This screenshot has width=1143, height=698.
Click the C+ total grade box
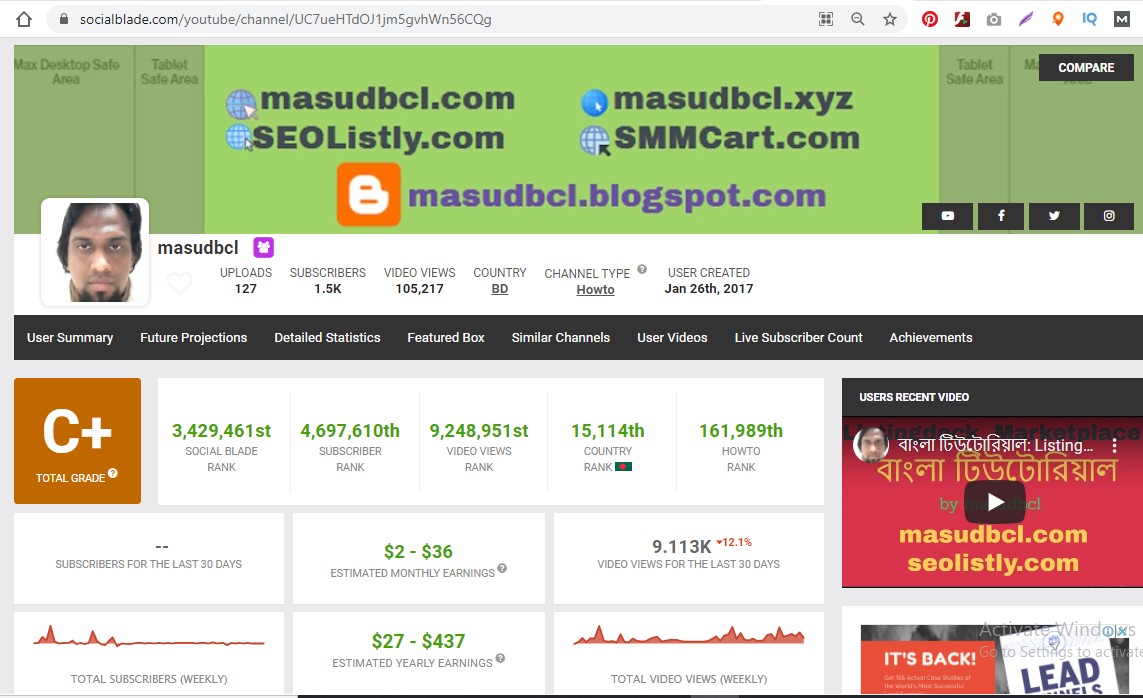point(77,441)
